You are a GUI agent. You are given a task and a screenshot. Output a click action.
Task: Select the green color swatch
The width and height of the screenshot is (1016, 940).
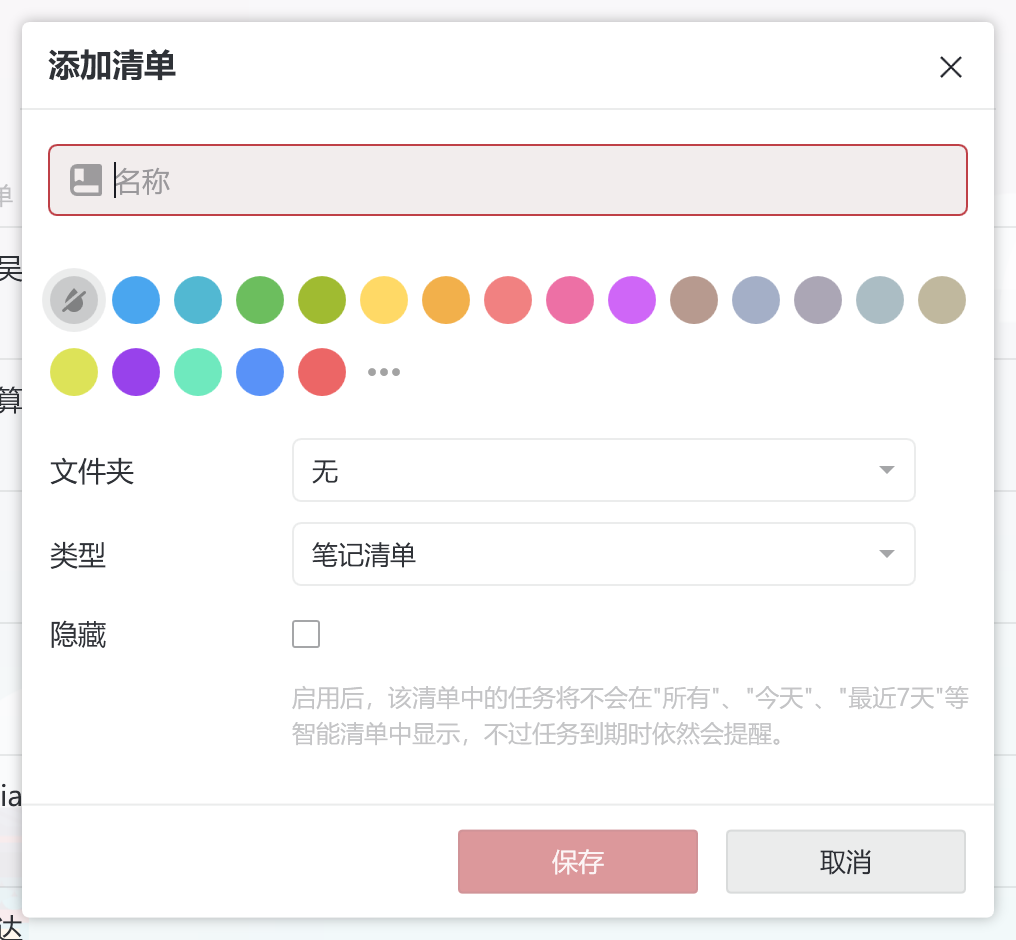click(x=260, y=300)
